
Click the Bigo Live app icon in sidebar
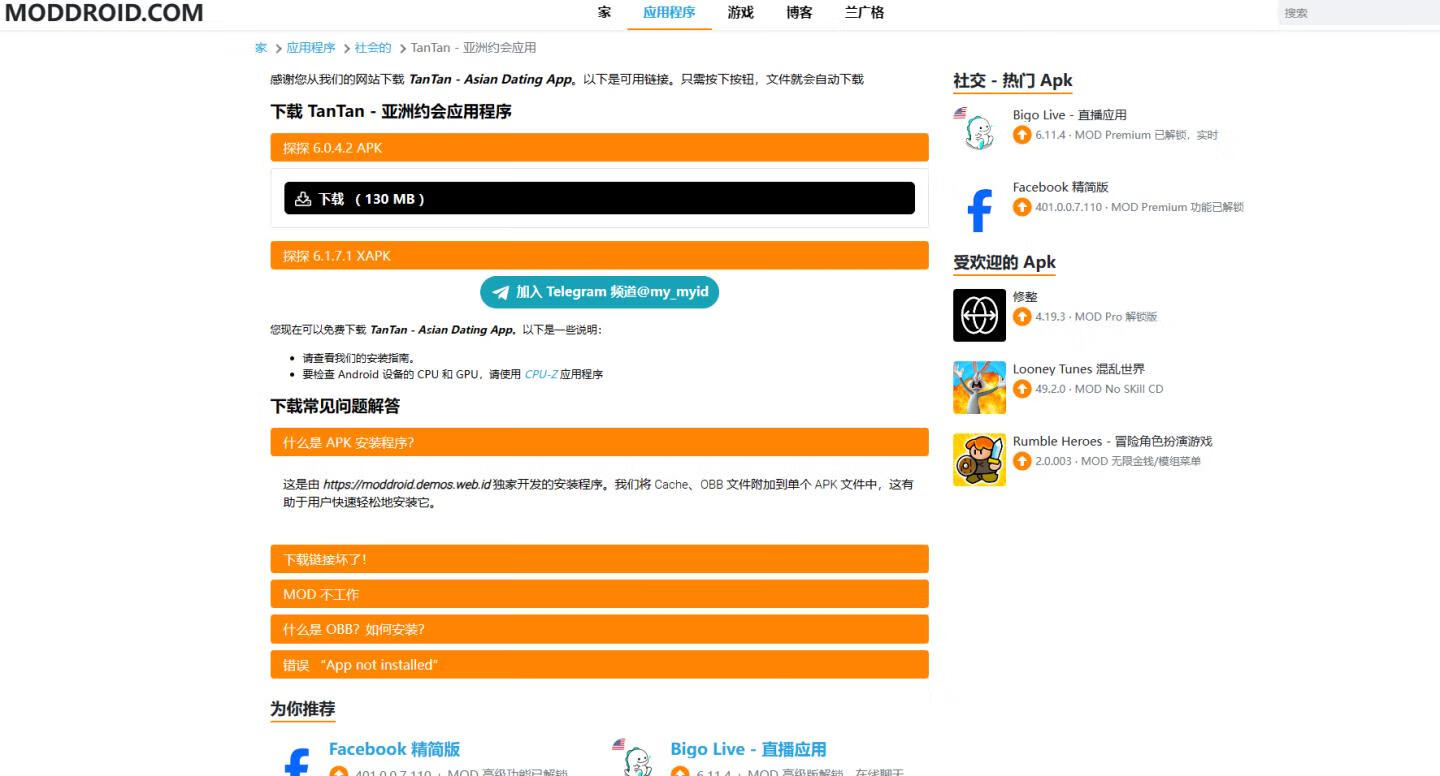pyautogui.click(x=979, y=129)
